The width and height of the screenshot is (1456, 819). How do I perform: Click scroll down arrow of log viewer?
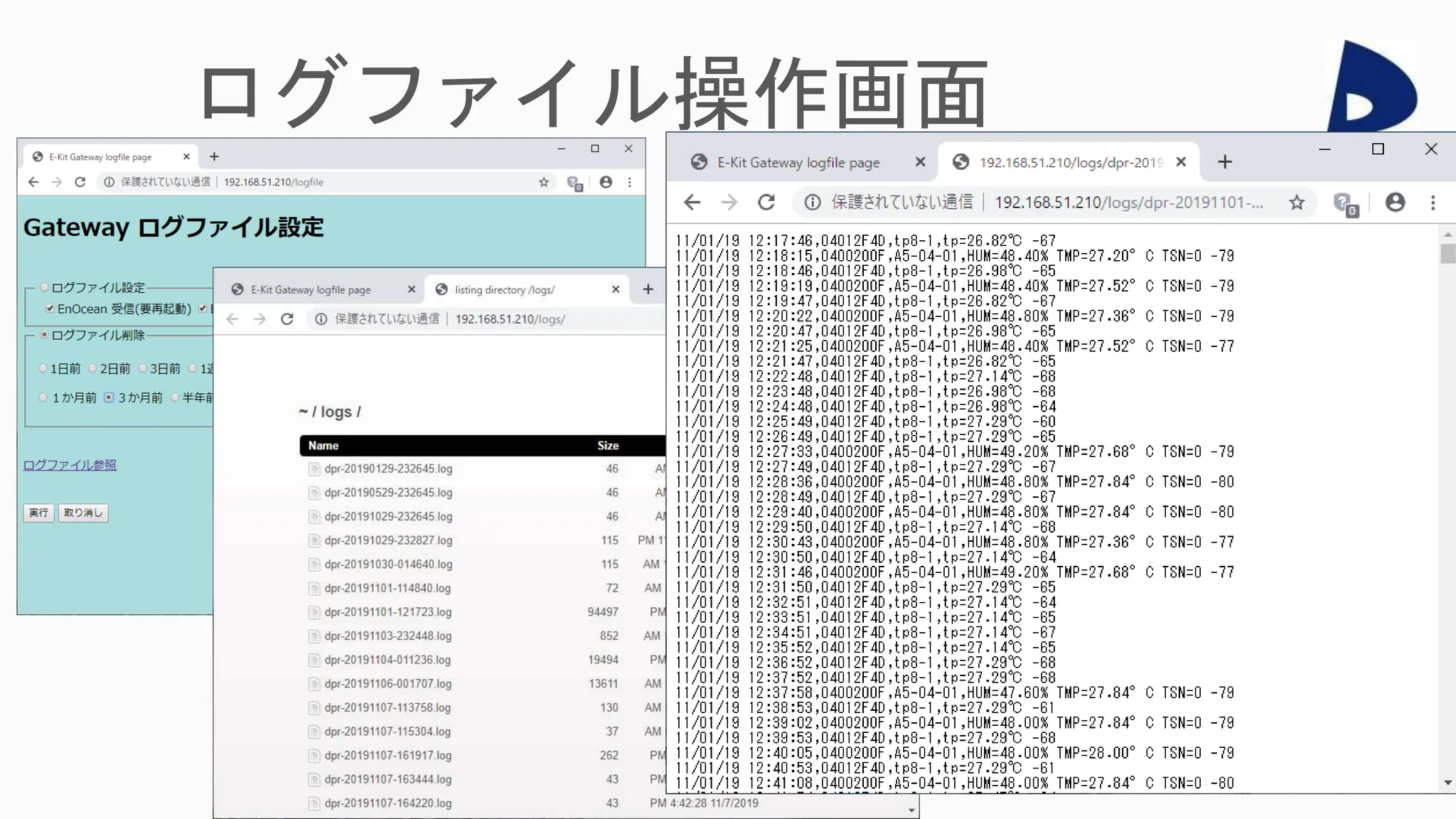point(1448,783)
